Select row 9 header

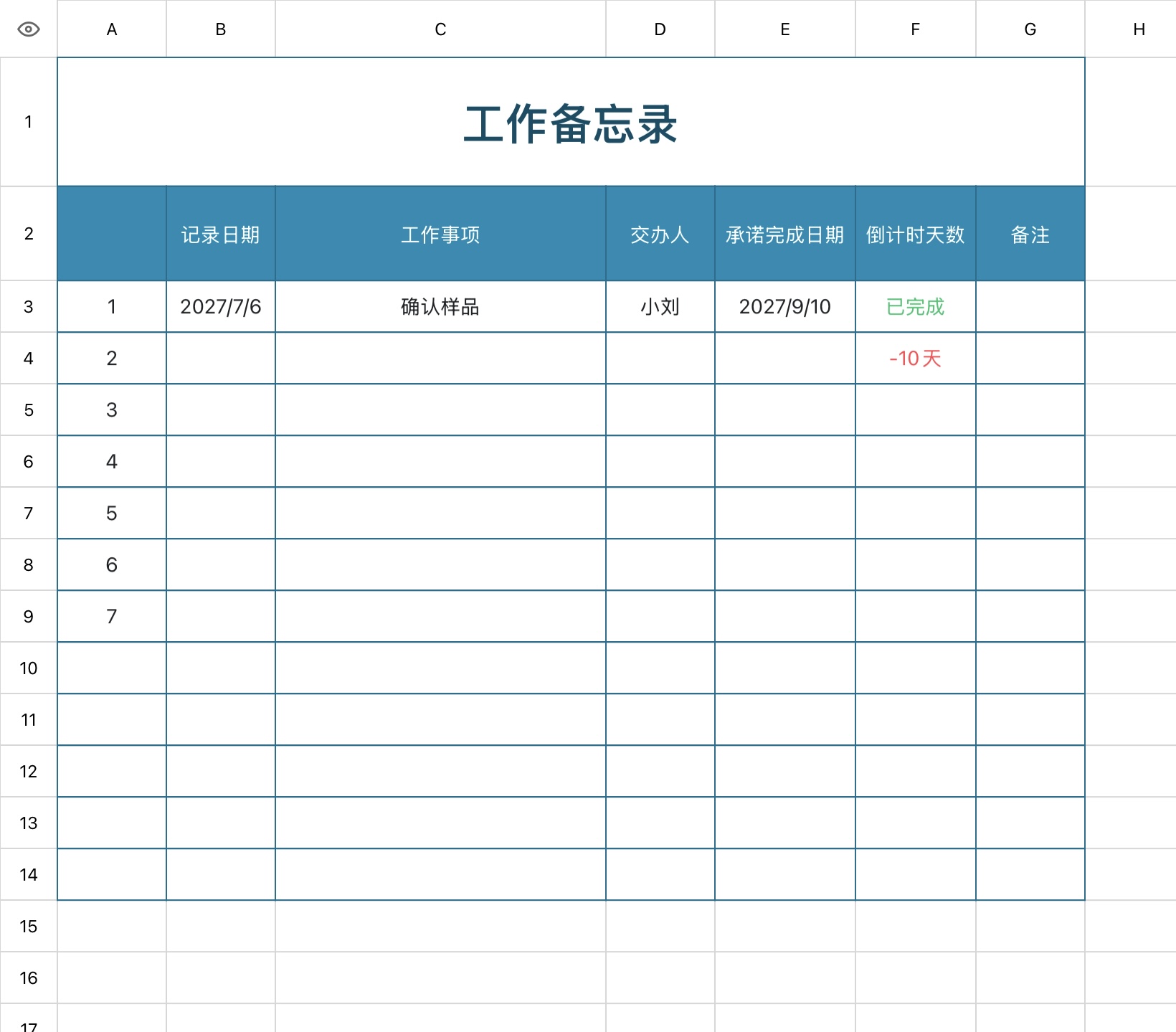[29, 616]
